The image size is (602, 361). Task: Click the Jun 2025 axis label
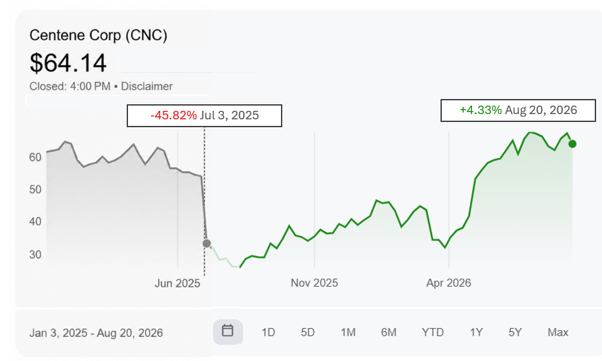(x=177, y=283)
